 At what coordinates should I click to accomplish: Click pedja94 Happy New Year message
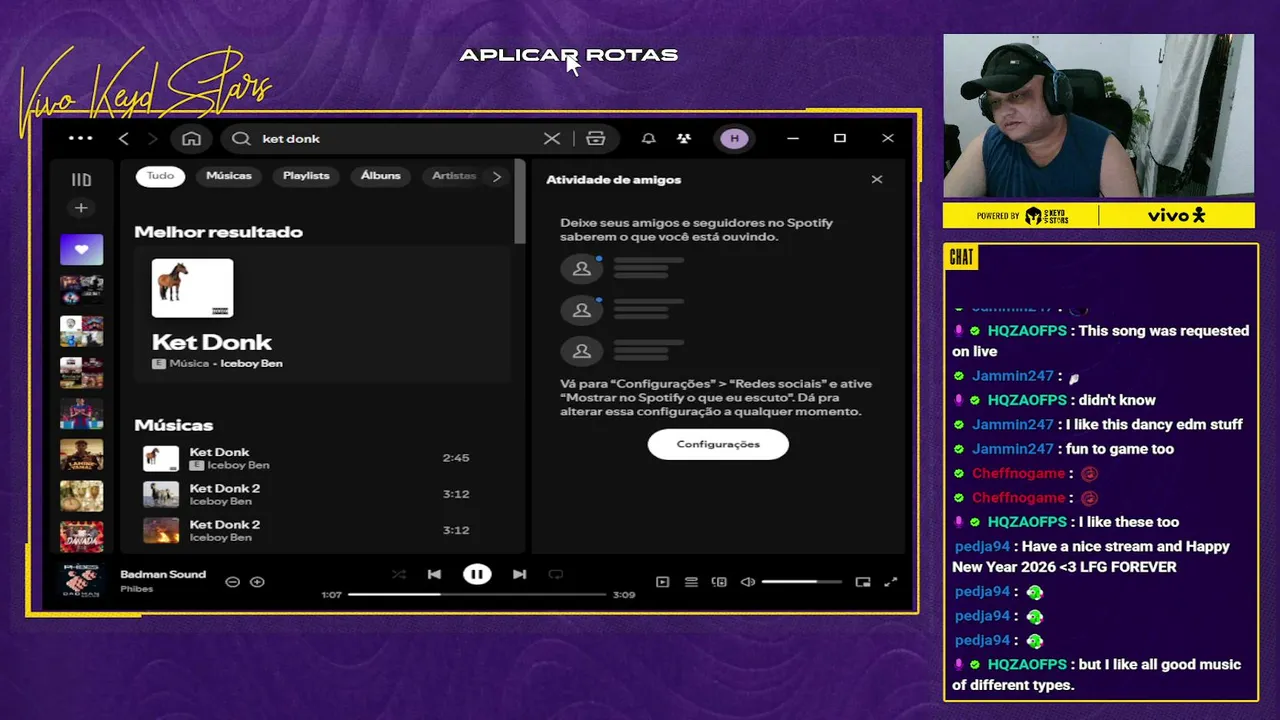[x=1092, y=557]
